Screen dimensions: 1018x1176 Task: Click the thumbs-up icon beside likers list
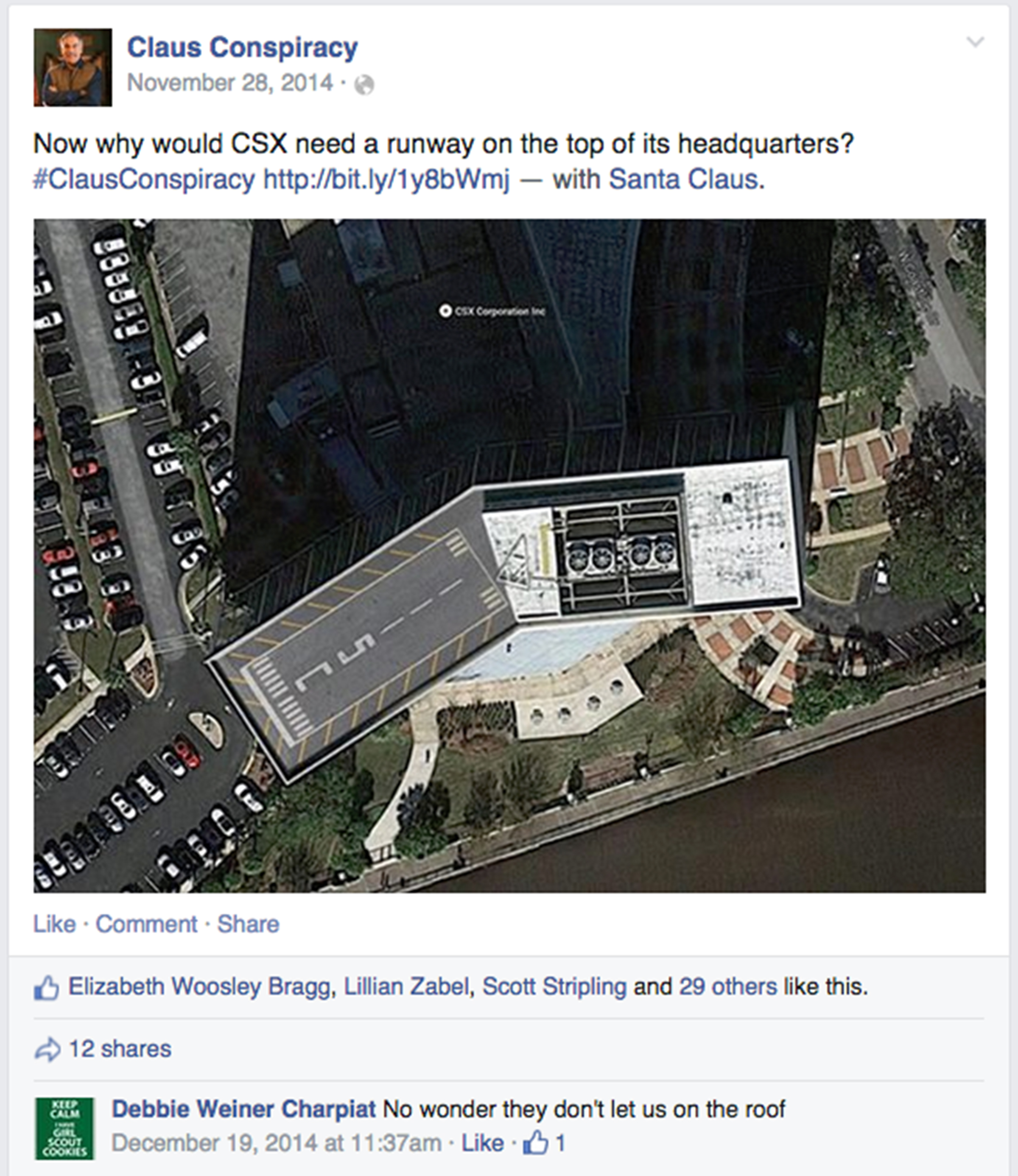47,987
